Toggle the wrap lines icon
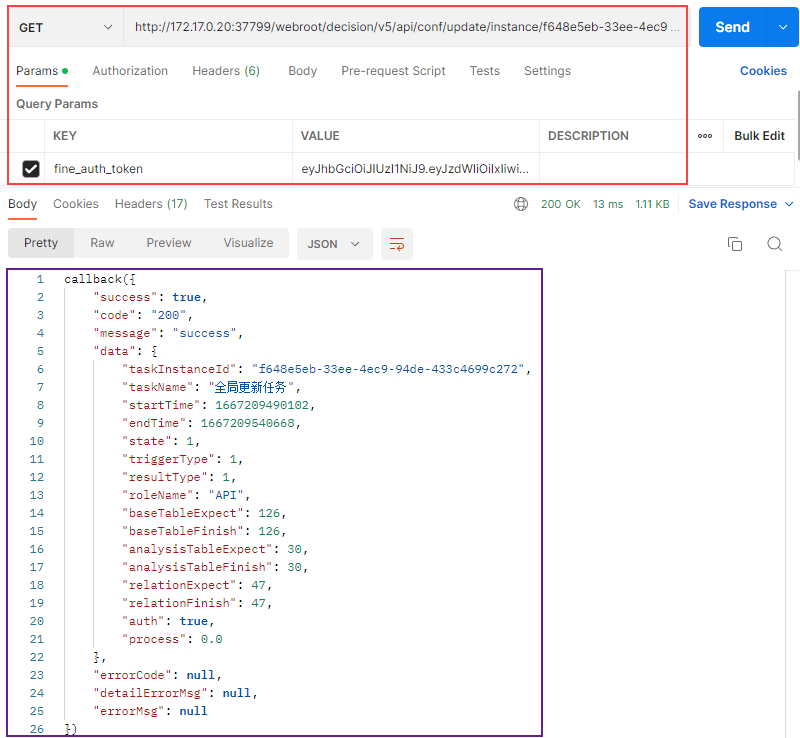800x738 pixels. [x=397, y=244]
